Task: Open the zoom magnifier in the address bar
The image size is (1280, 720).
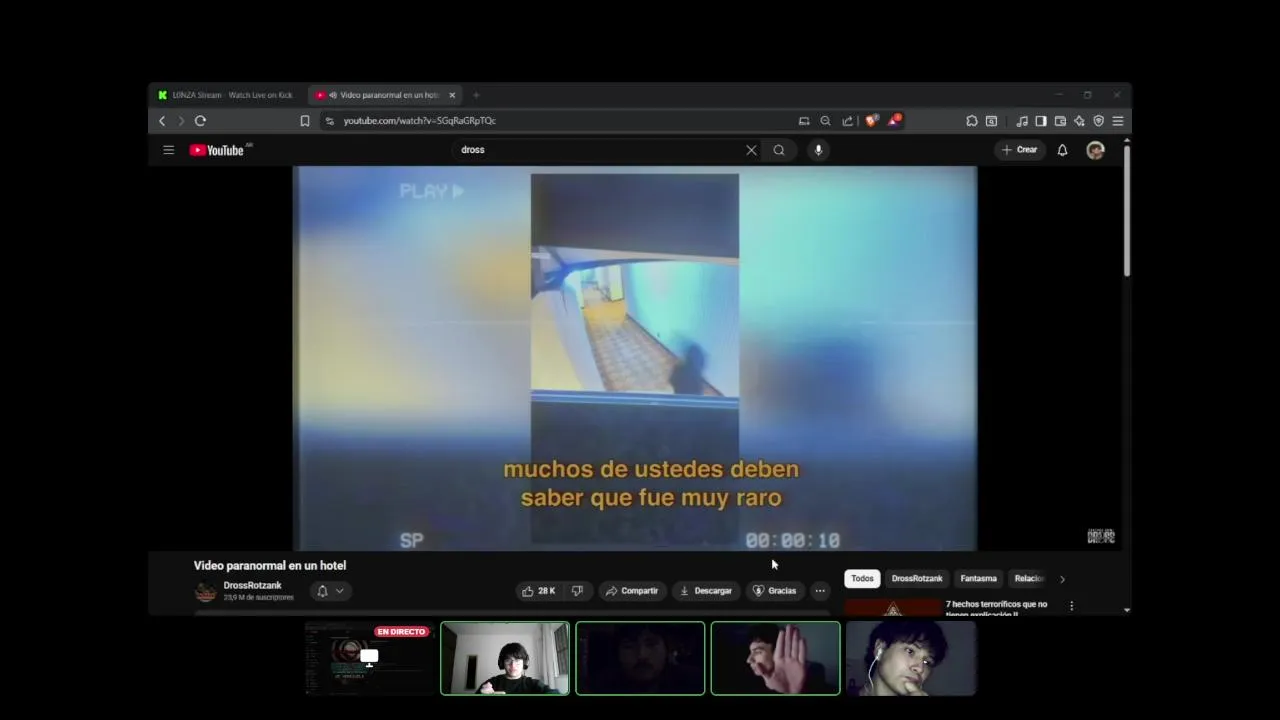Action: point(825,121)
